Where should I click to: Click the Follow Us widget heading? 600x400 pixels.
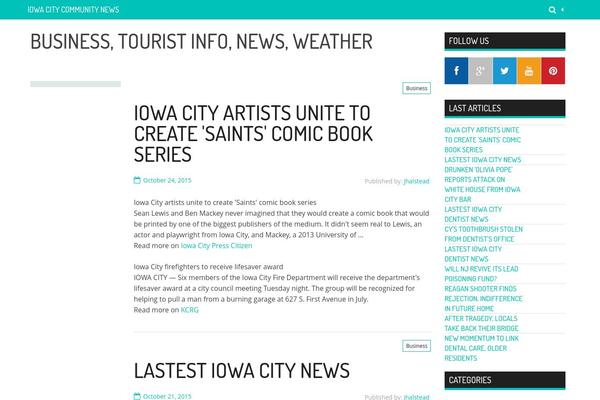pos(504,41)
